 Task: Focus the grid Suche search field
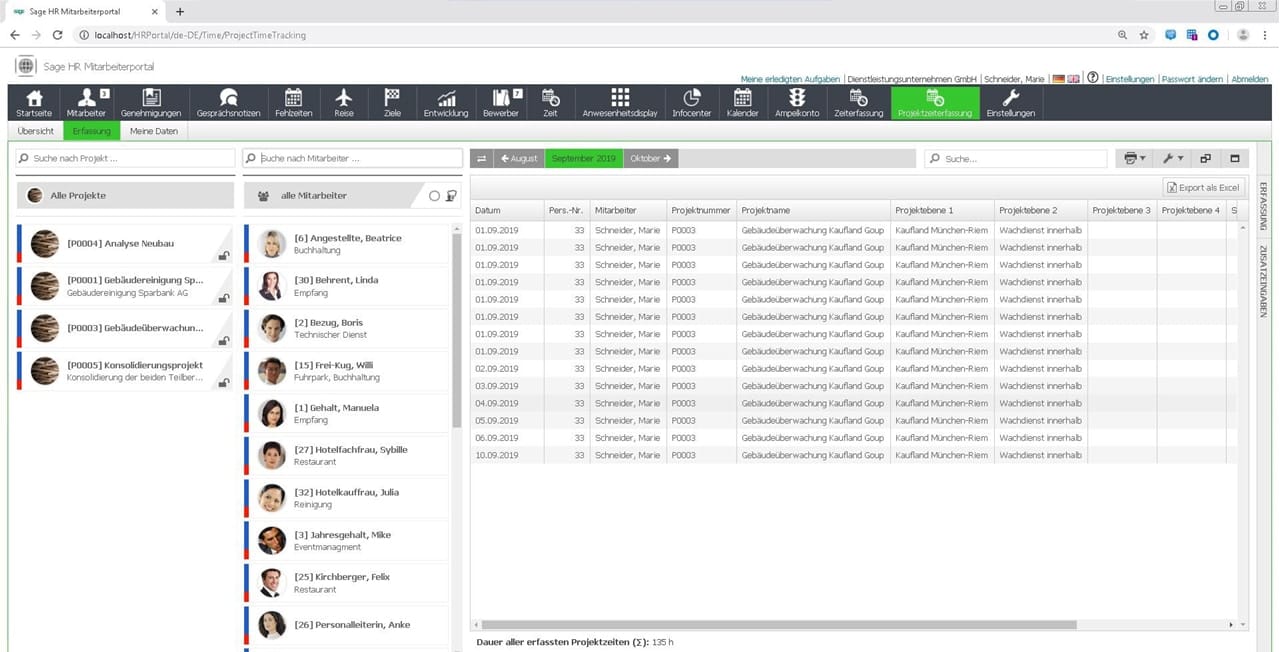[1015, 158]
